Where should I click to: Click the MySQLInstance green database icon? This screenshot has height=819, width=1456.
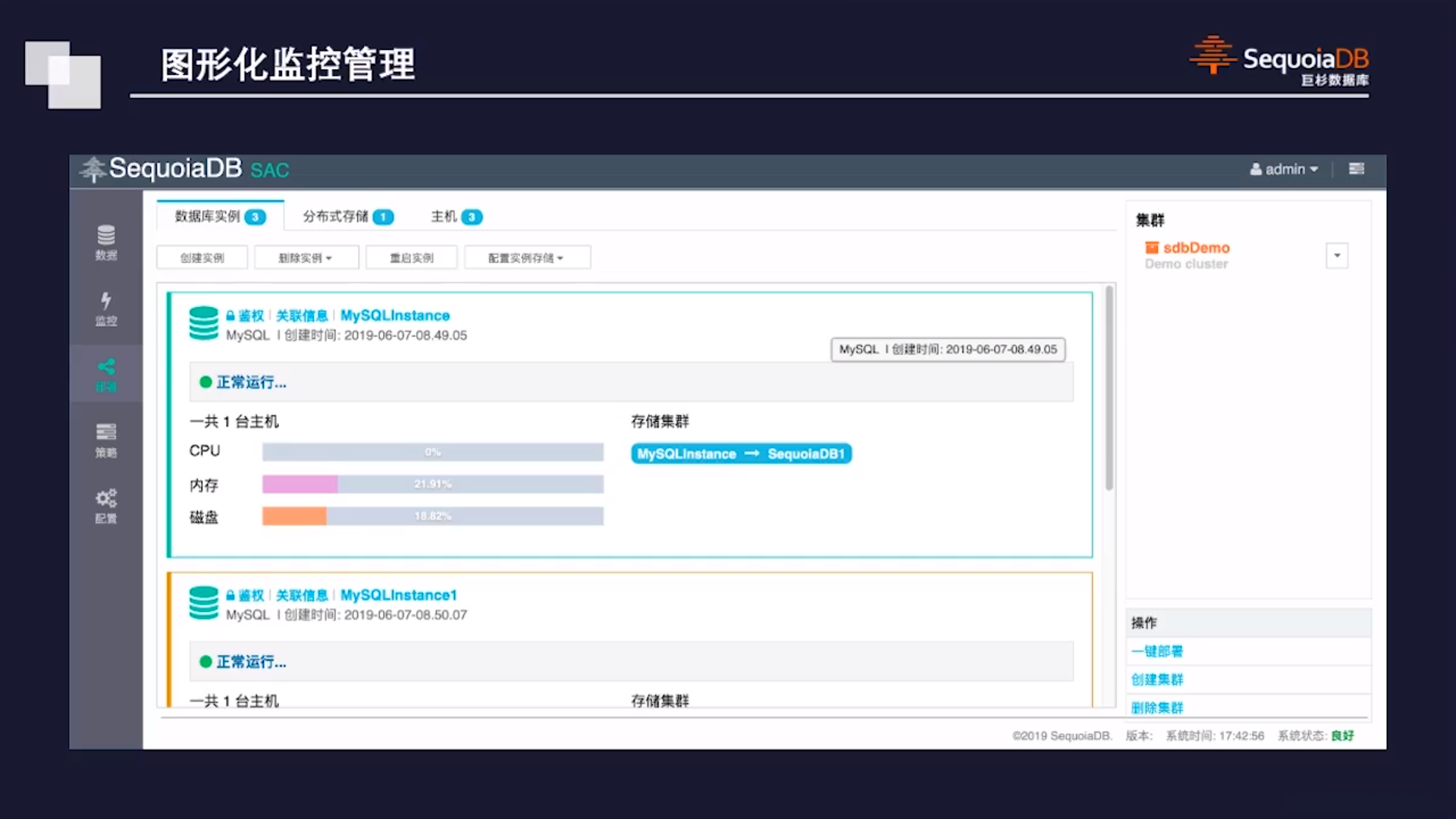pos(203,323)
